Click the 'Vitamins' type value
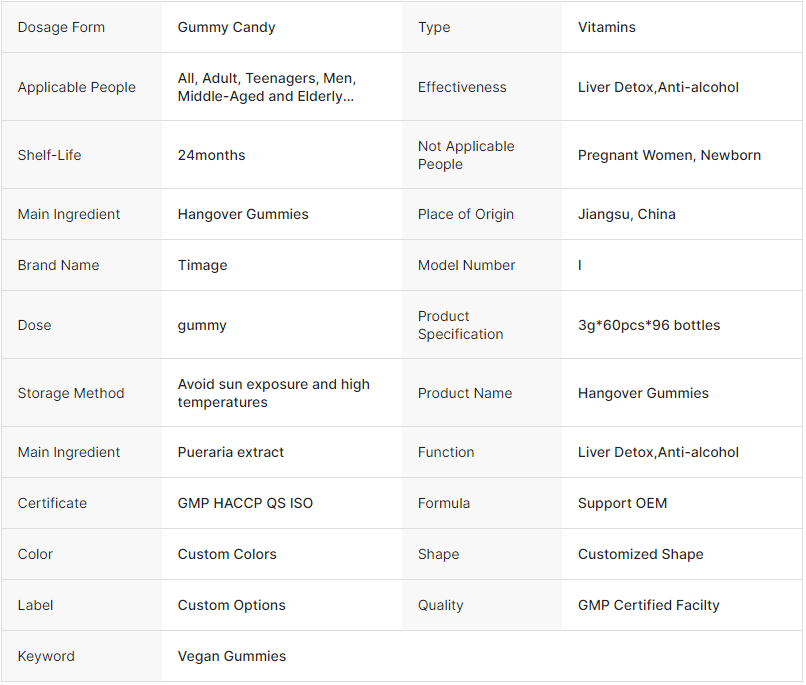 click(x=606, y=27)
